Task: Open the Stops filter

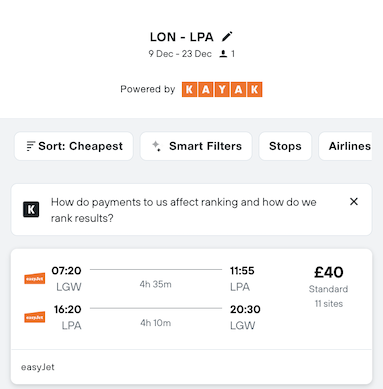Action: point(285,146)
